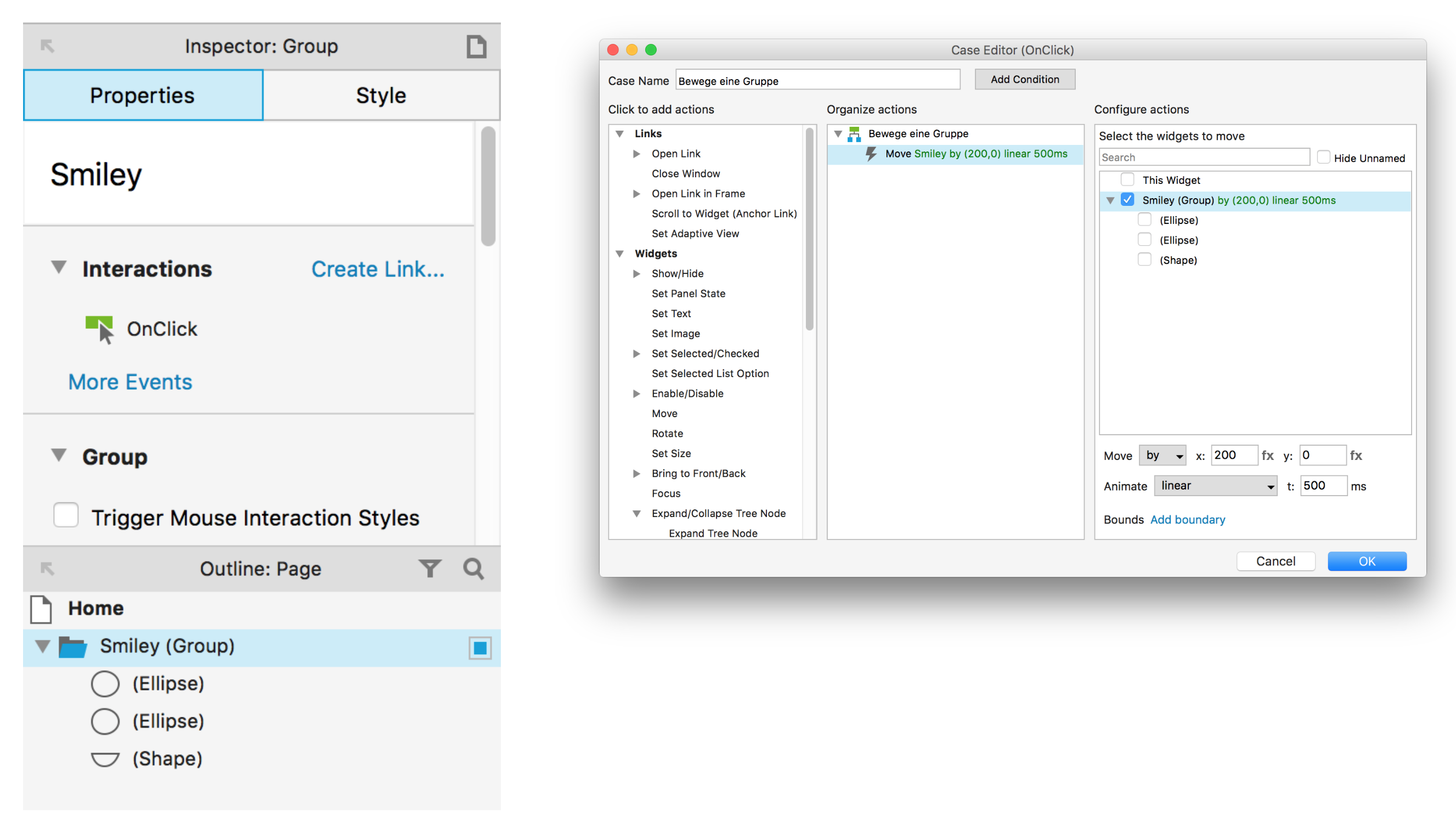The height and width of the screenshot is (831, 1456).
Task: Click the Inspector panel scrollbar thumb
Action: (488, 186)
